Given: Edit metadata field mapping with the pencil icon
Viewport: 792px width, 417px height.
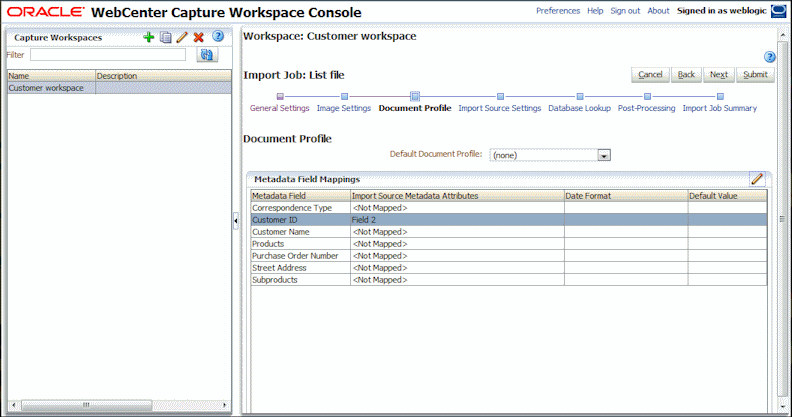Looking at the screenshot, I should pos(757,179).
